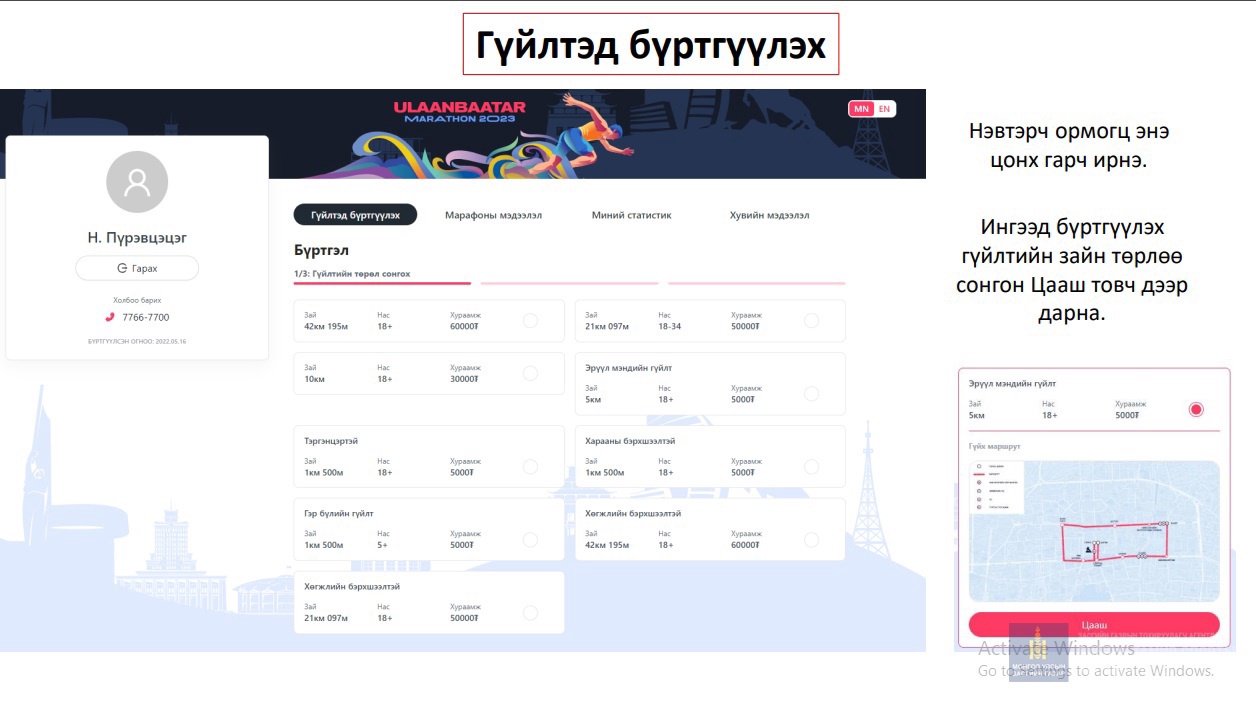This screenshot has height=707, width=1256.
Task: Click the Эрүүл мэндийн гүйлт title in route panel
Action: coord(1012,384)
